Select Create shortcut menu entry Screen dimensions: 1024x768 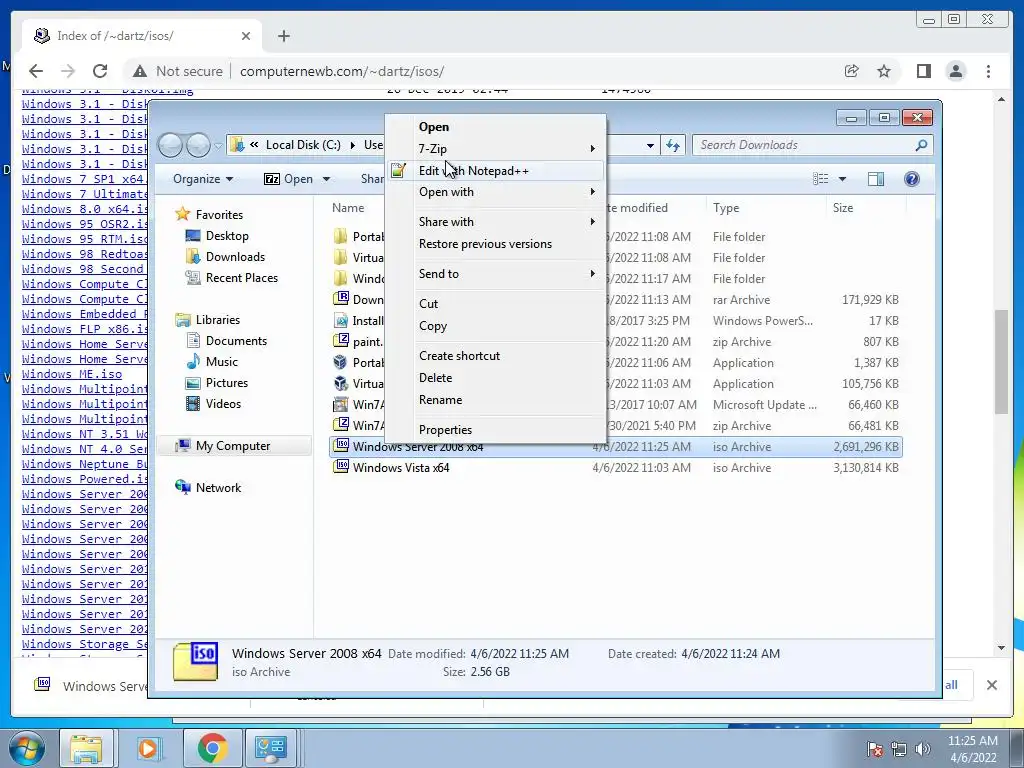(495, 356)
